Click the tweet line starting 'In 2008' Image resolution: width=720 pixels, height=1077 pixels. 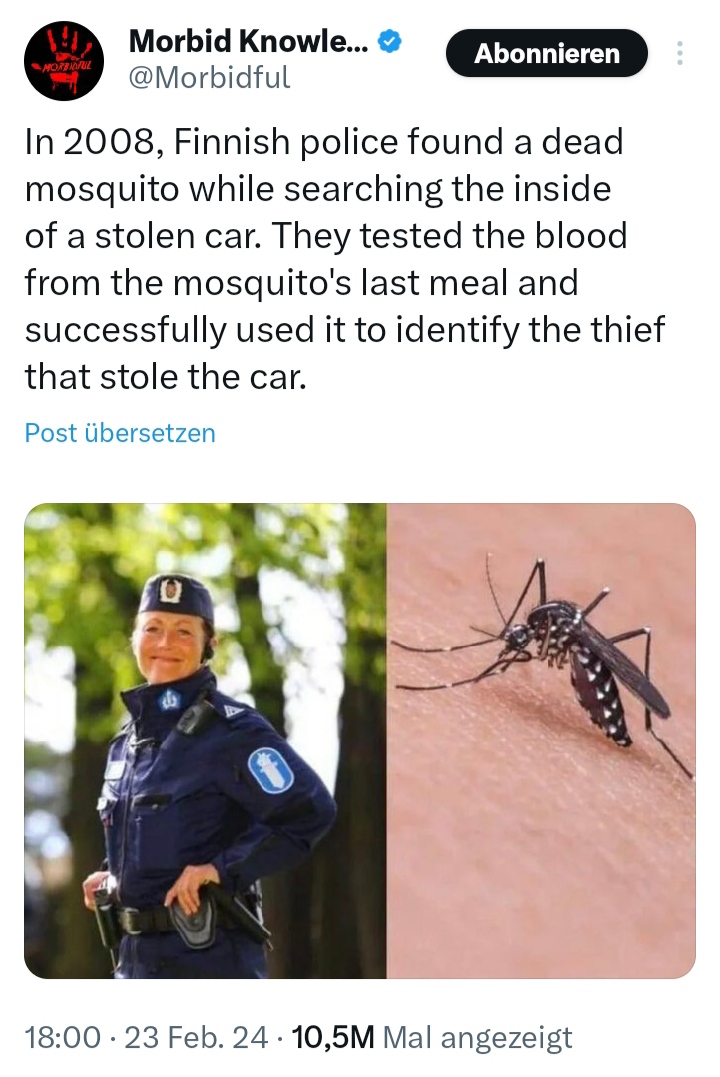324,142
